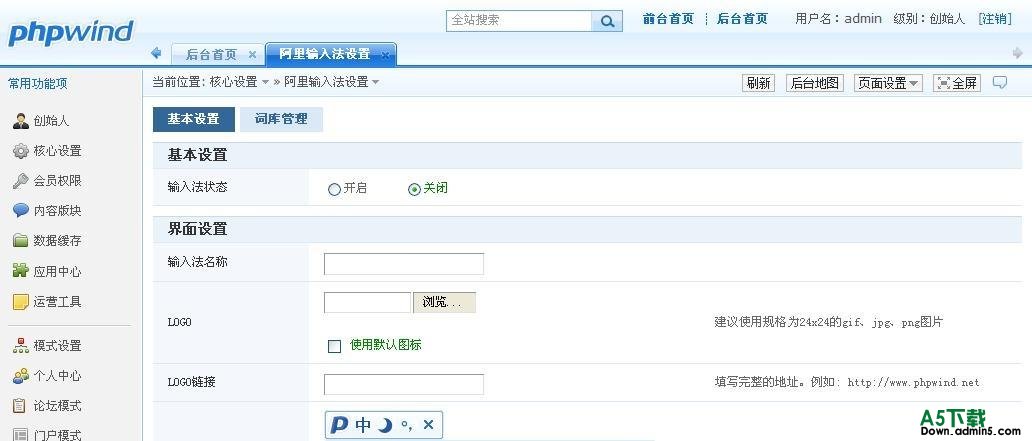
Task: Select the 关闭 radio button
Action: pyautogui.click(x=414, y=190)
